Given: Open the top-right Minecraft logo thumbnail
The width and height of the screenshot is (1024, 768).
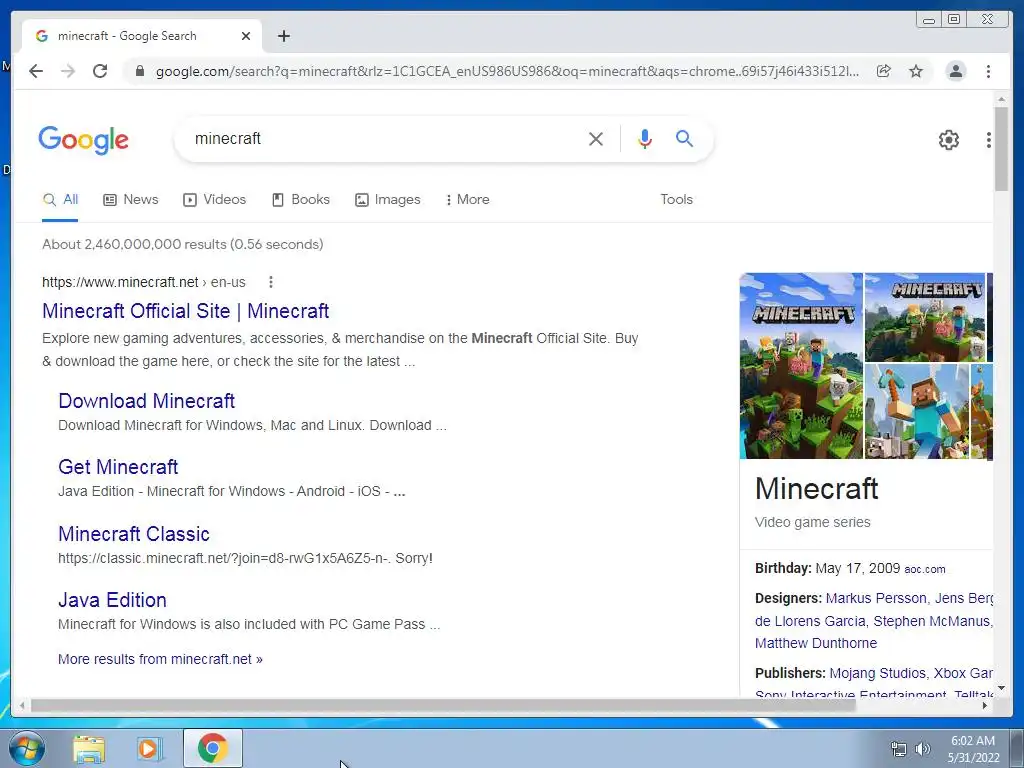Looking at the screenshot, I should pyautogui.click(x=925, y=317).
